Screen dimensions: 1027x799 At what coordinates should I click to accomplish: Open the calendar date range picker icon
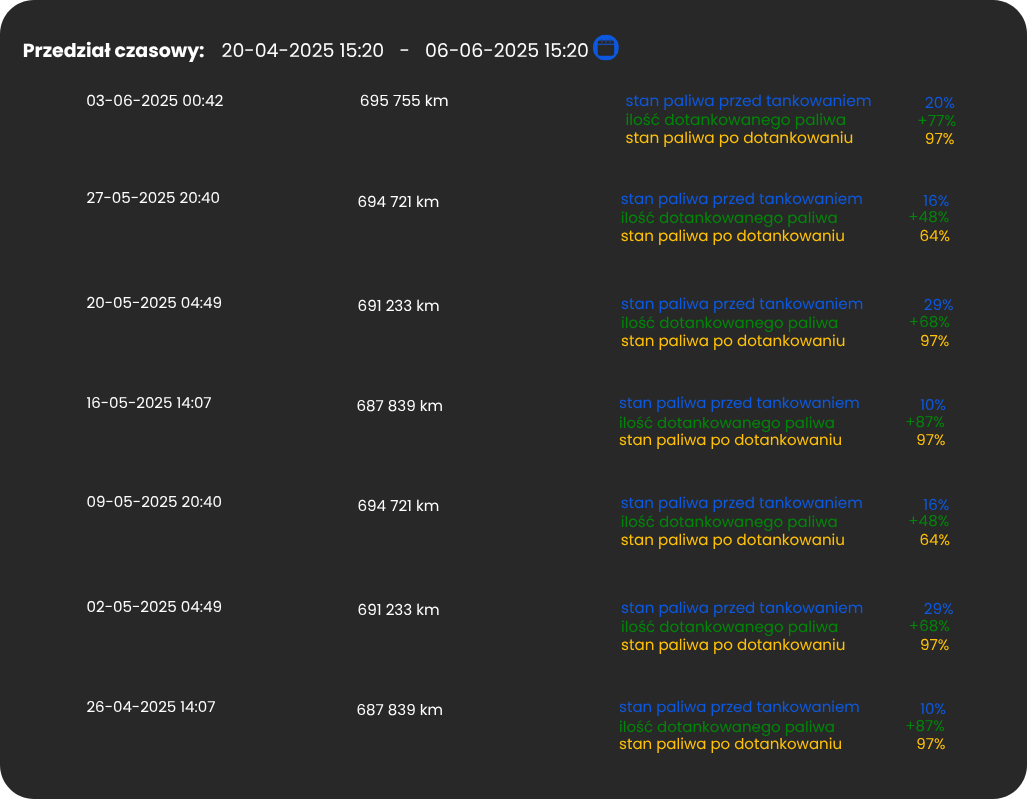pyautogui.click(x=606, y=48)
